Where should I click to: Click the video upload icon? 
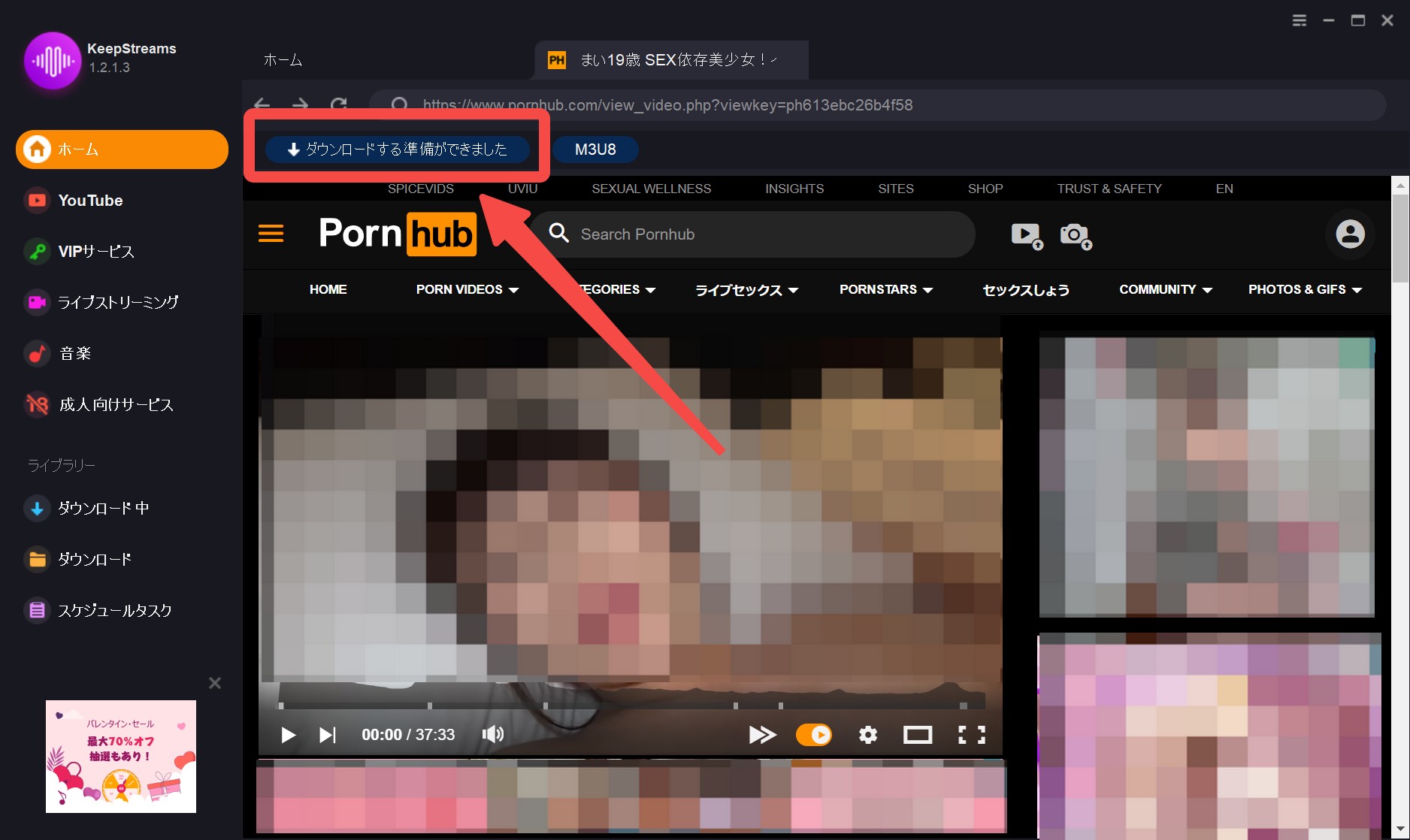coord(1026,235)
